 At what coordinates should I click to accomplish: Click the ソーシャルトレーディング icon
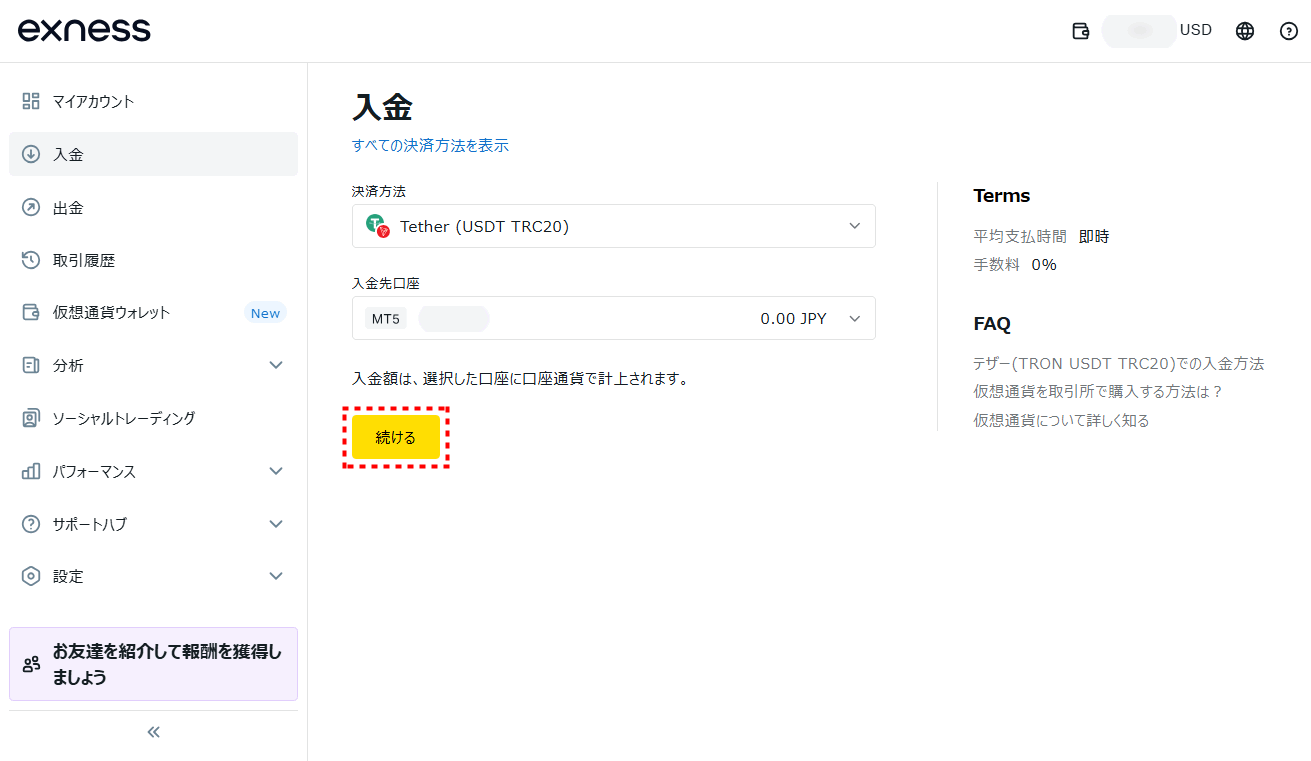click(x=31, y=418)
